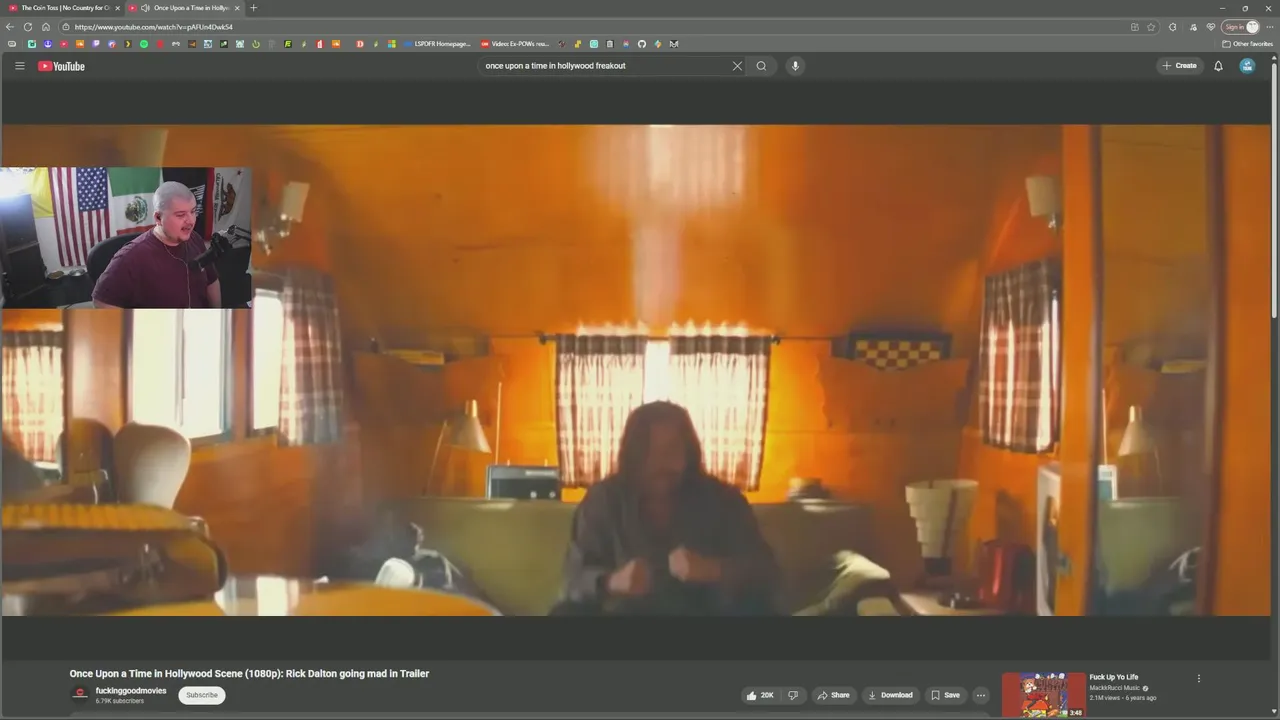Click the video title text

point(249,674)
